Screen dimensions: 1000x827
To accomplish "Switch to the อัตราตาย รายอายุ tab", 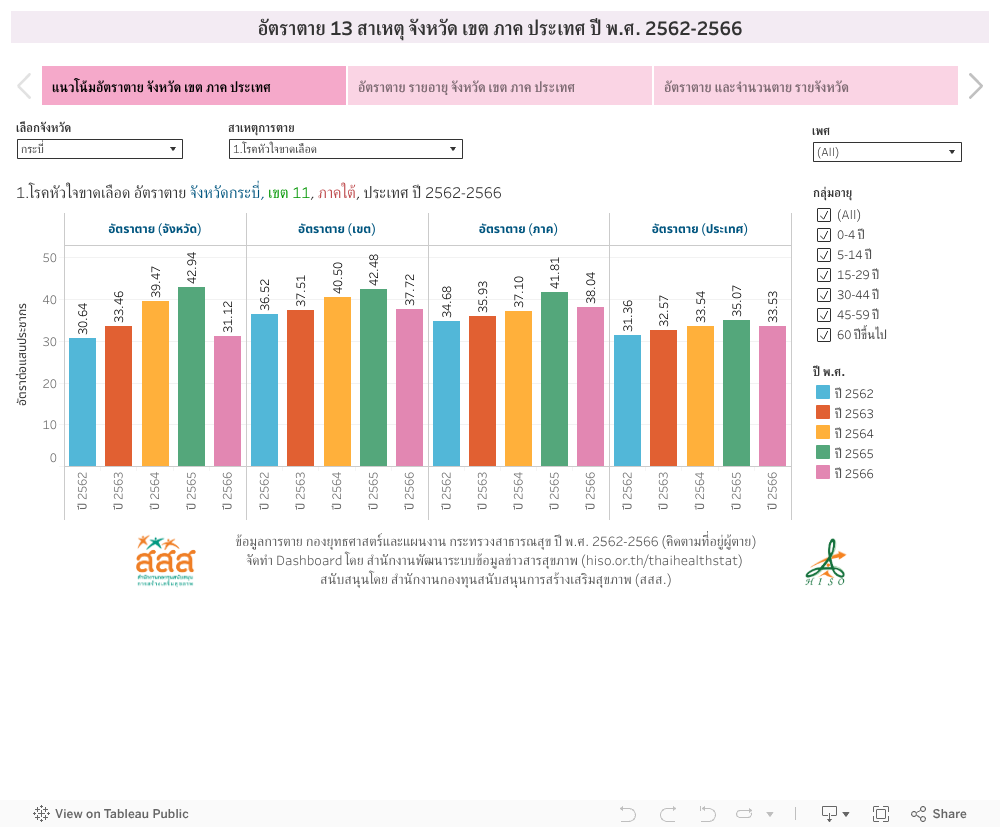I will pos(498,86).
